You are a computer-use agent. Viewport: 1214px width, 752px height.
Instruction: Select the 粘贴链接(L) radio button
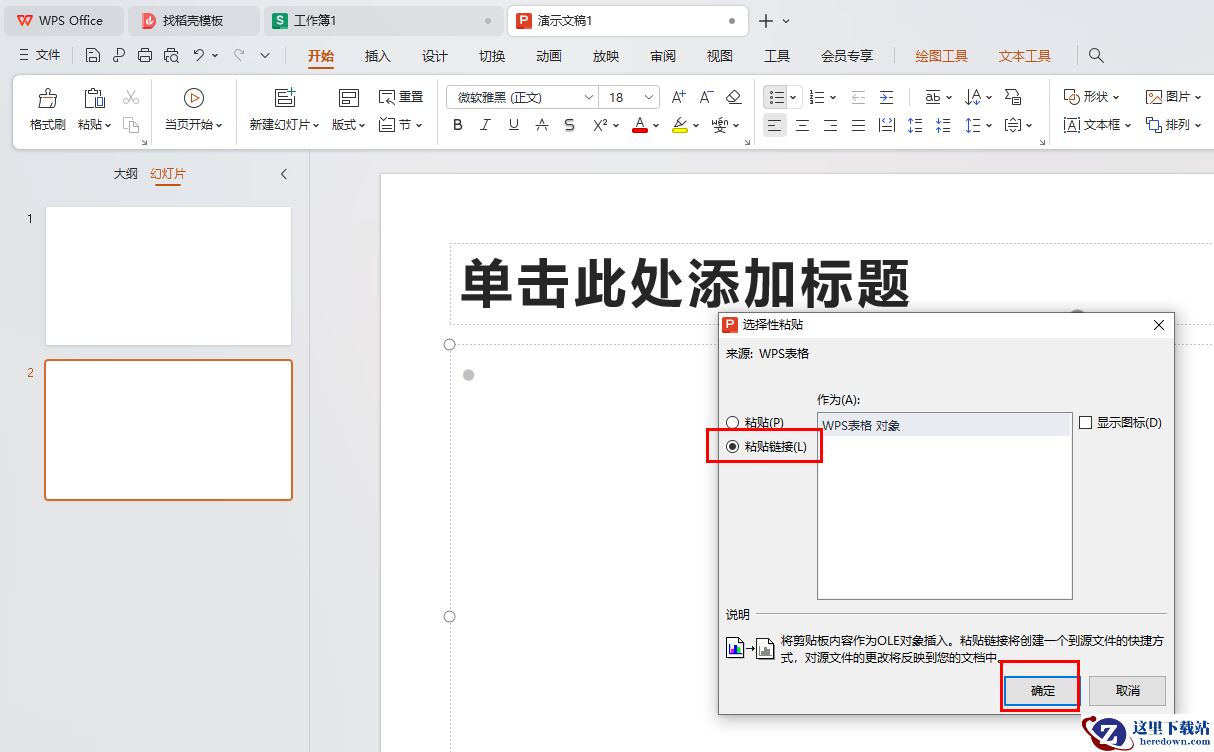(733, 446)
